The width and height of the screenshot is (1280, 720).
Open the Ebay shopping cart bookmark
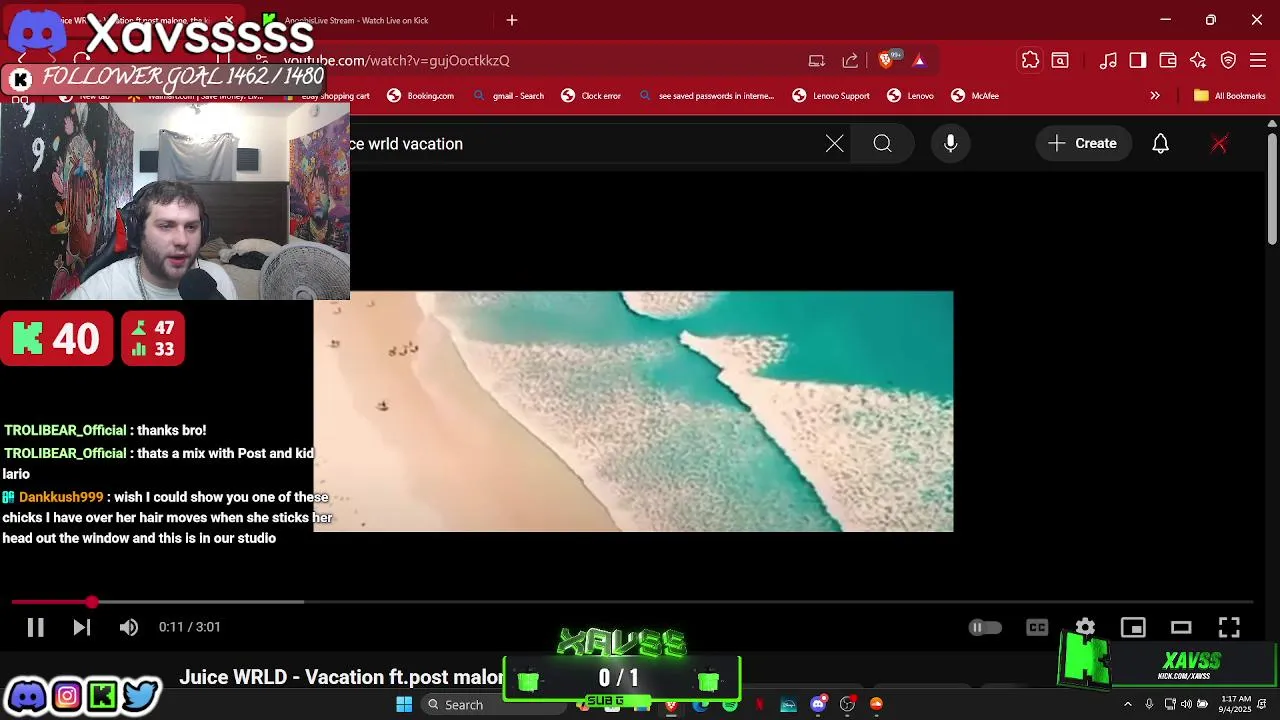point(326,96)
